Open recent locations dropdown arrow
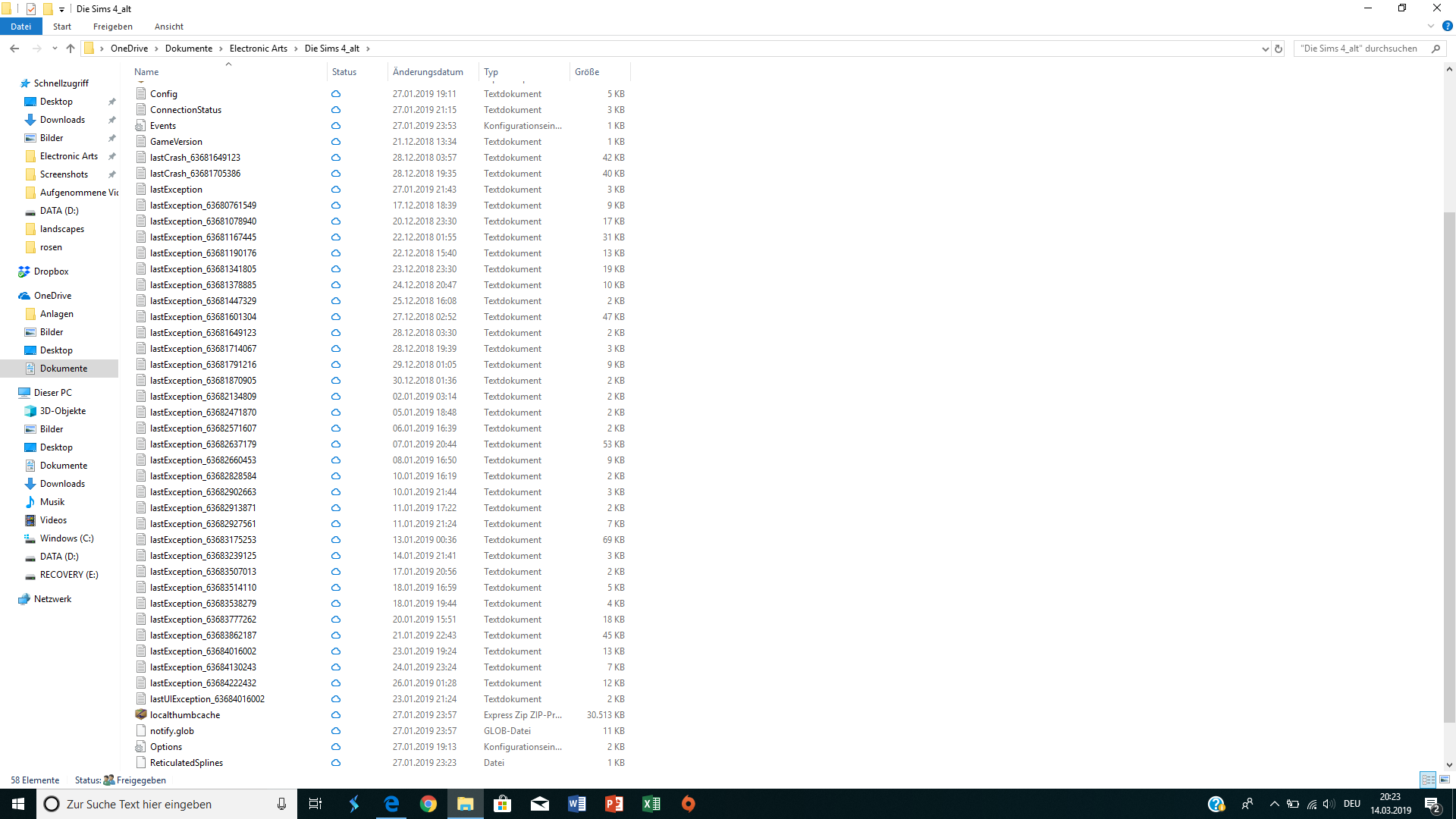 coord(55,49)
